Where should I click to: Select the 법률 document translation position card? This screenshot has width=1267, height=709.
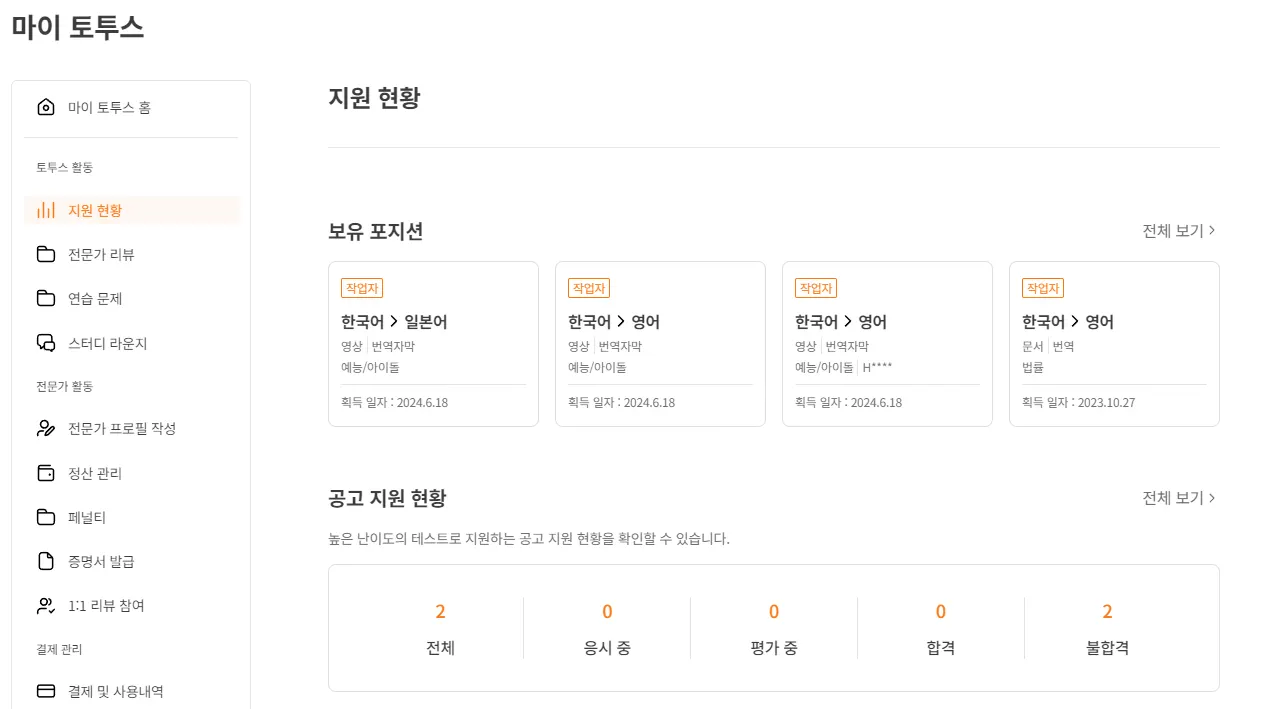tap(1114, 344)
